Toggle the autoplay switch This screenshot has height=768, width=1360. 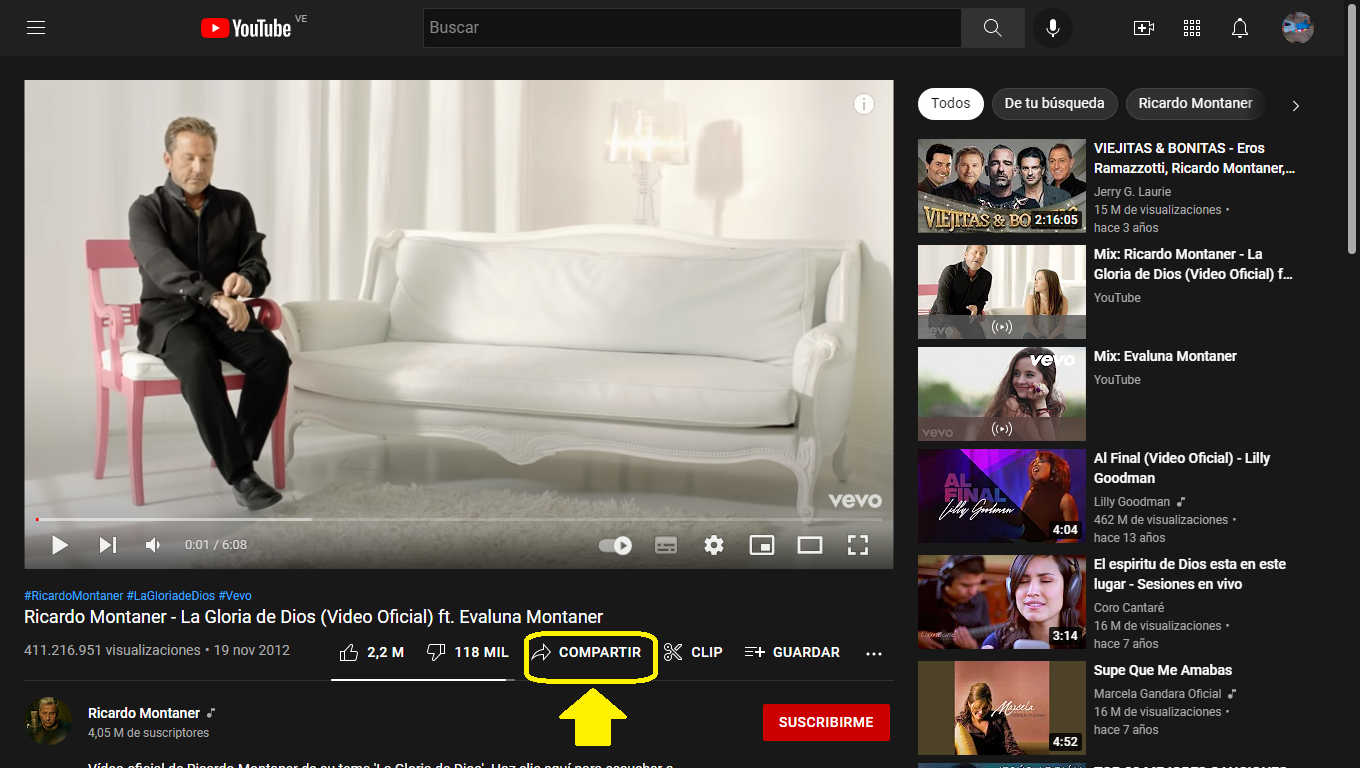click(x=615, y=545)
